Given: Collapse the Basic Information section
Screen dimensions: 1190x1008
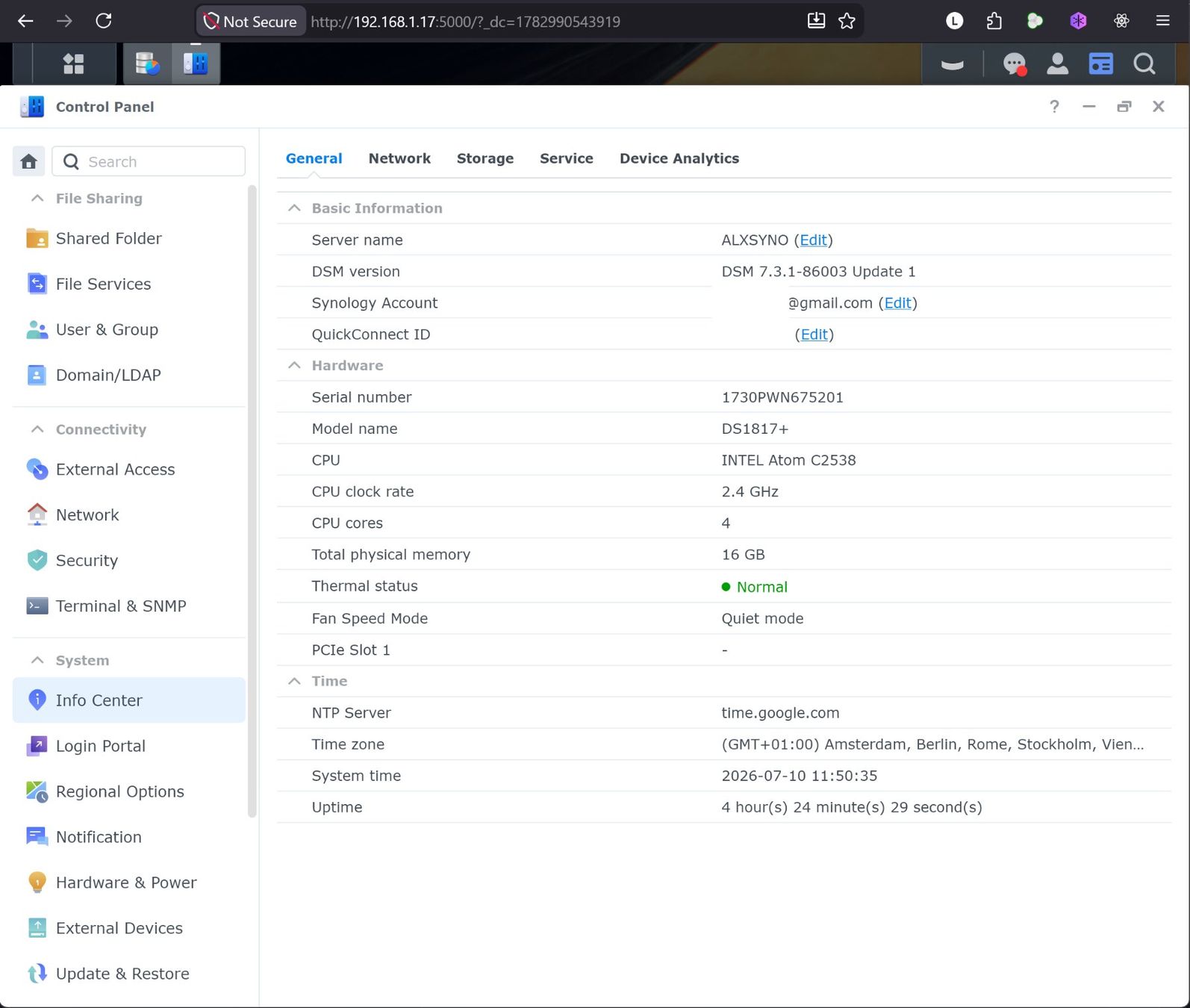Looking at the screenshot, I should (294, 208).
